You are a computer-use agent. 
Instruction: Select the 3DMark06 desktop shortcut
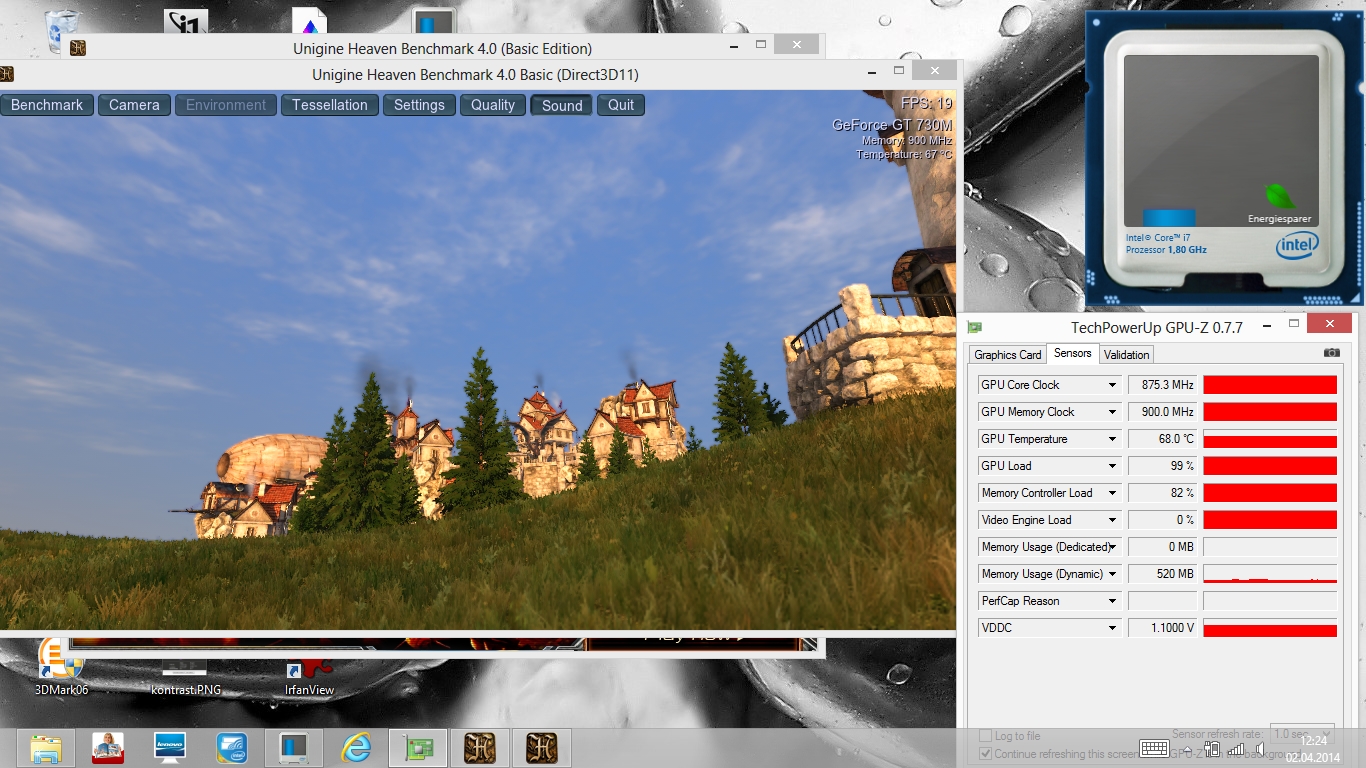pyautogui.click(x=61, y=666)
